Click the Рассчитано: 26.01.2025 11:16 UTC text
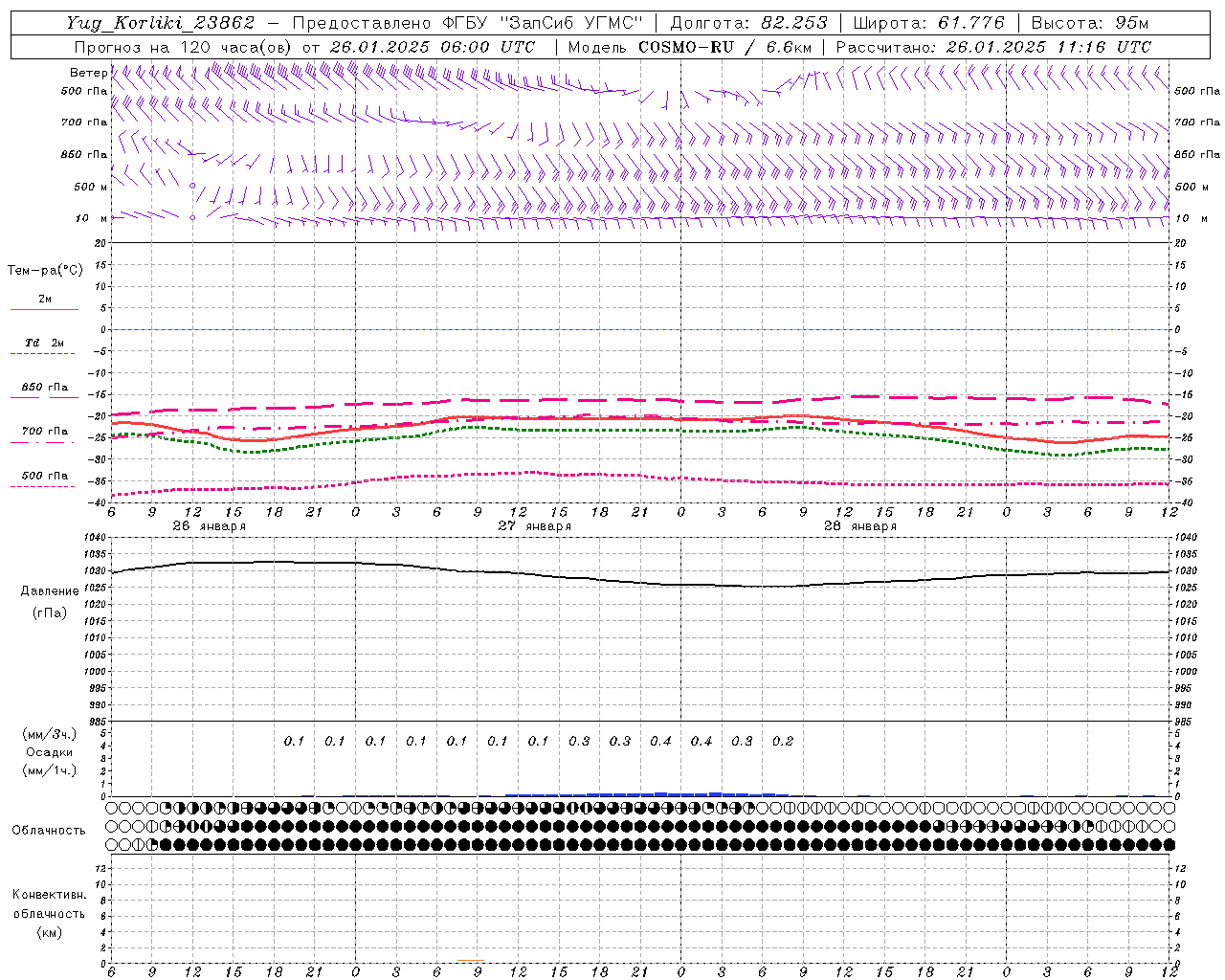This screenshot has height=980, width=1225. (x=993, y=47)
